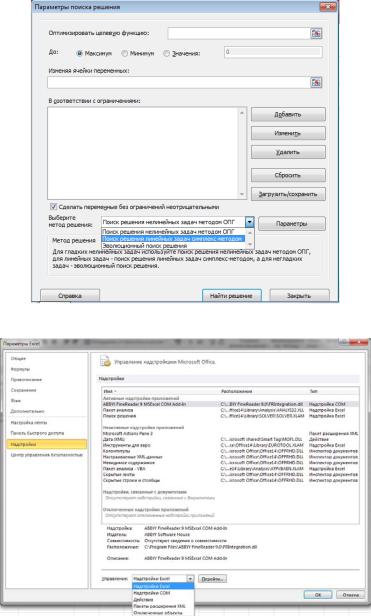The image size is (371, 616).
Task: Click the add-ins management header icon
Action: [x=105, y=361]
